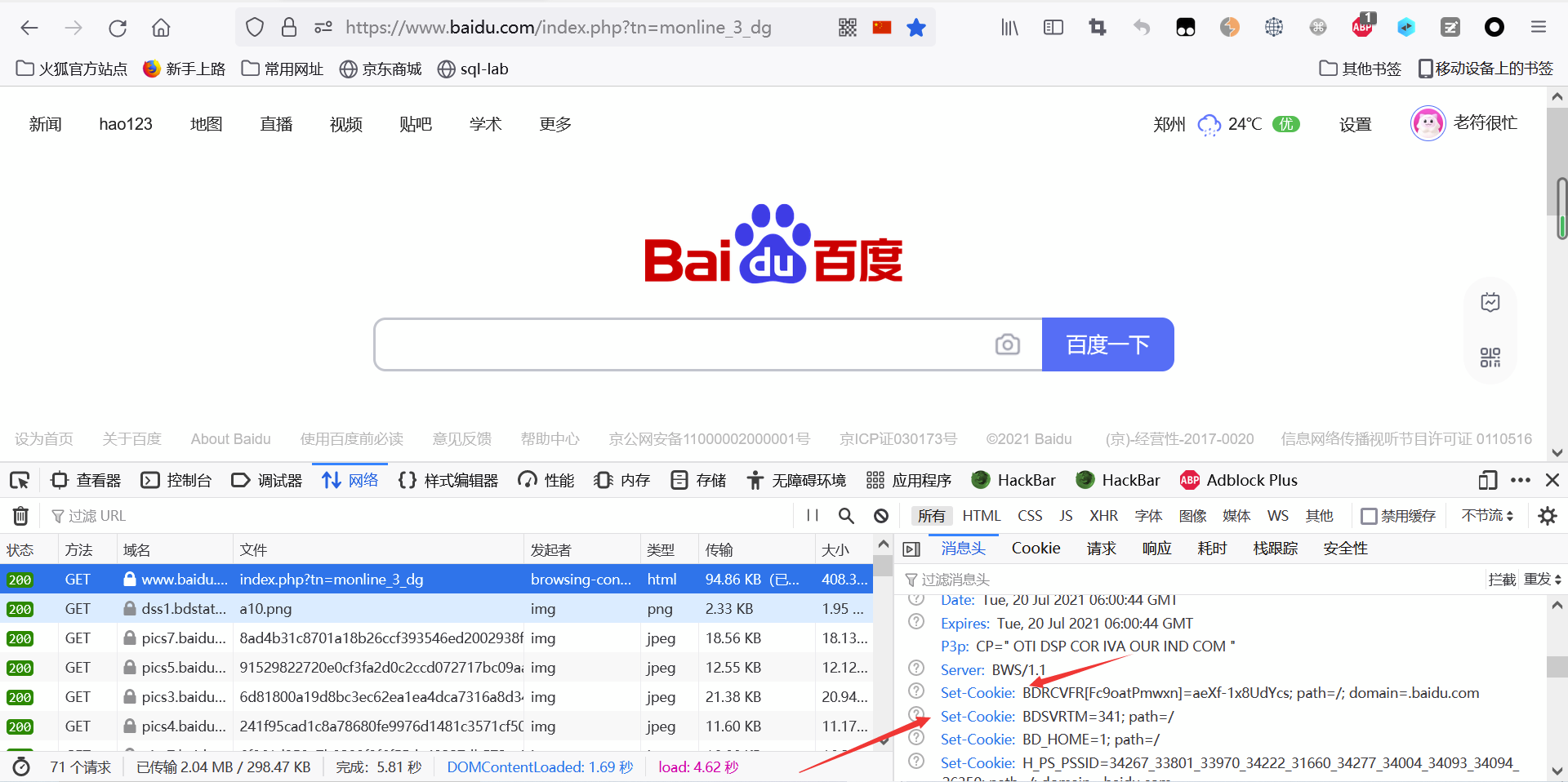Launch Firefox screenshot tool from toolbar
This screenshot has height=782, width=1568.
tap(1097, 27)
